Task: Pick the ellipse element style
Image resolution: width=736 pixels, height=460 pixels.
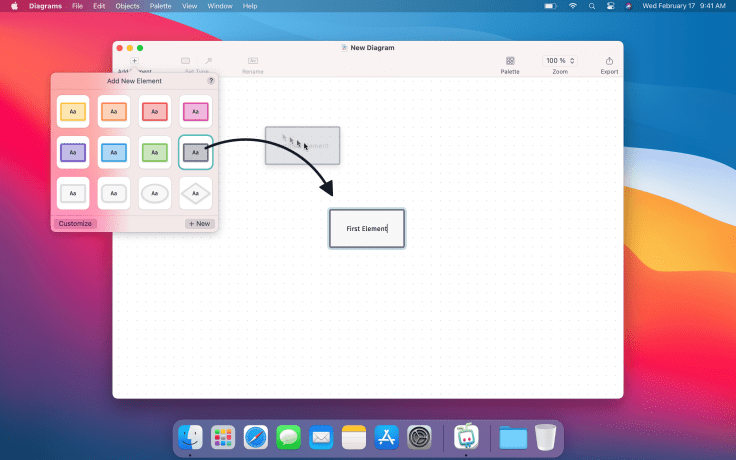Action: [154, 193]
